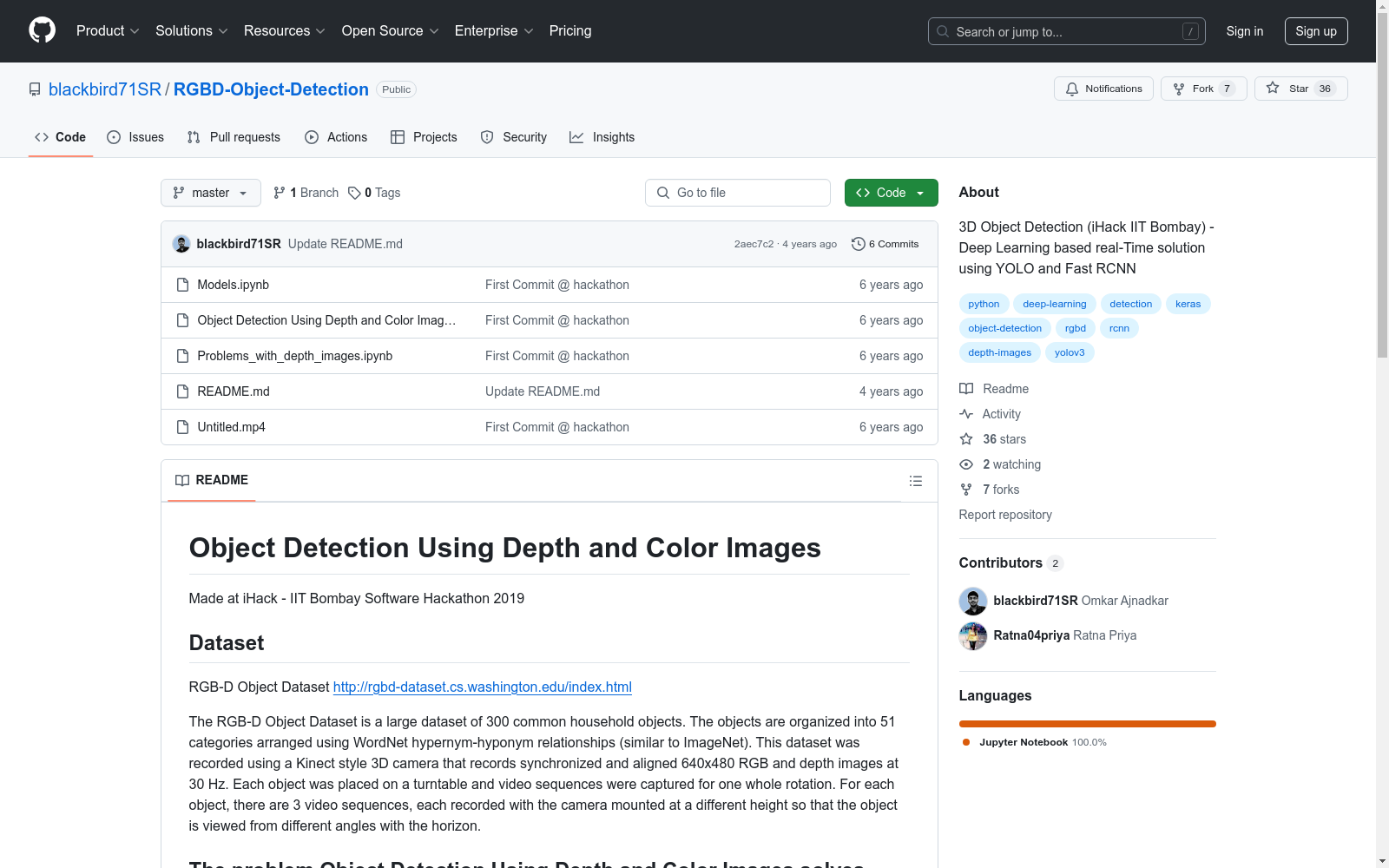Viewport: 1389px width, 868px height.
Task: Click the Sign in link
Action: tap(1245, 31)
